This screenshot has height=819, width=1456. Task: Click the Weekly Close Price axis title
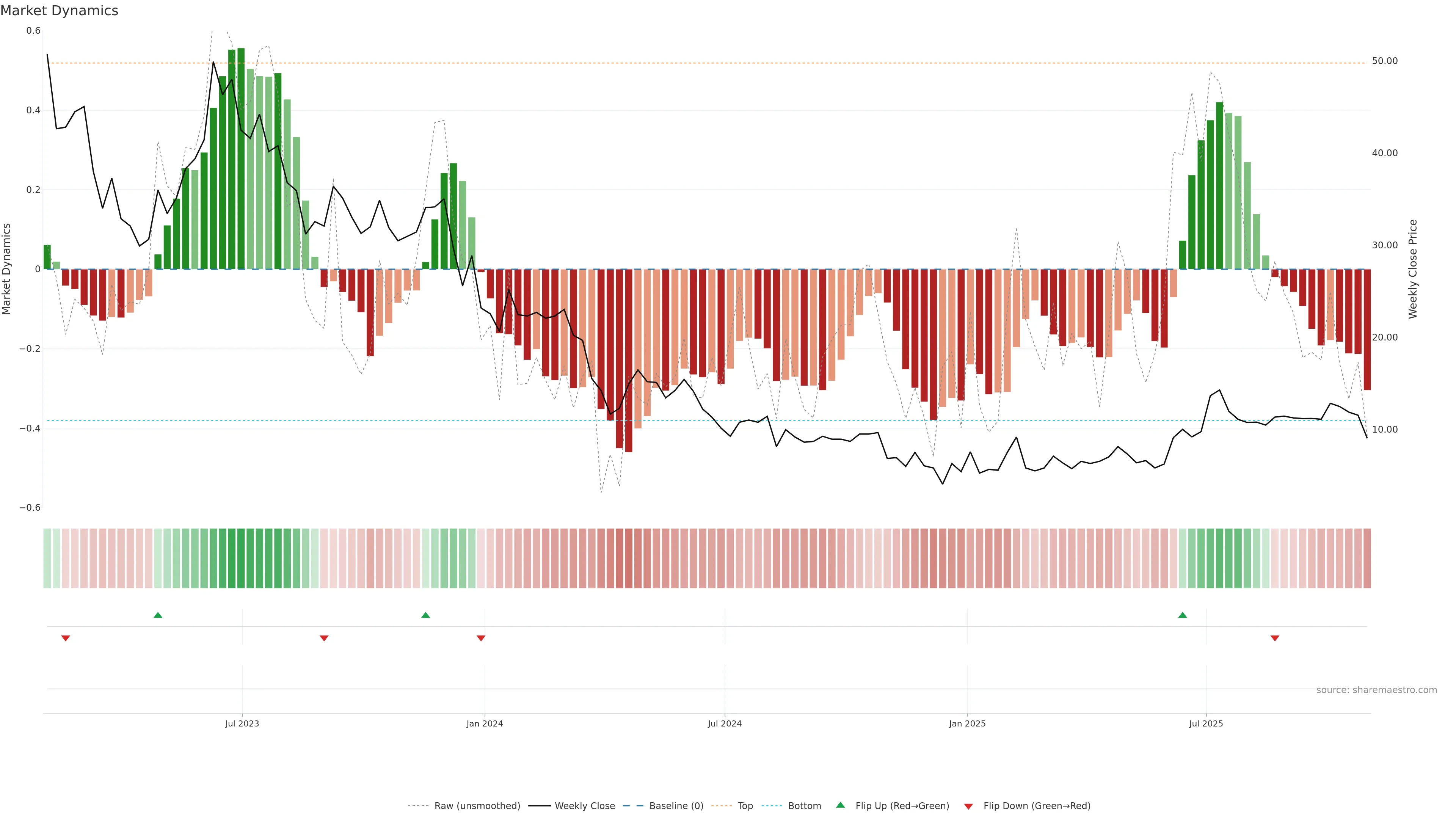[1413, 269]
